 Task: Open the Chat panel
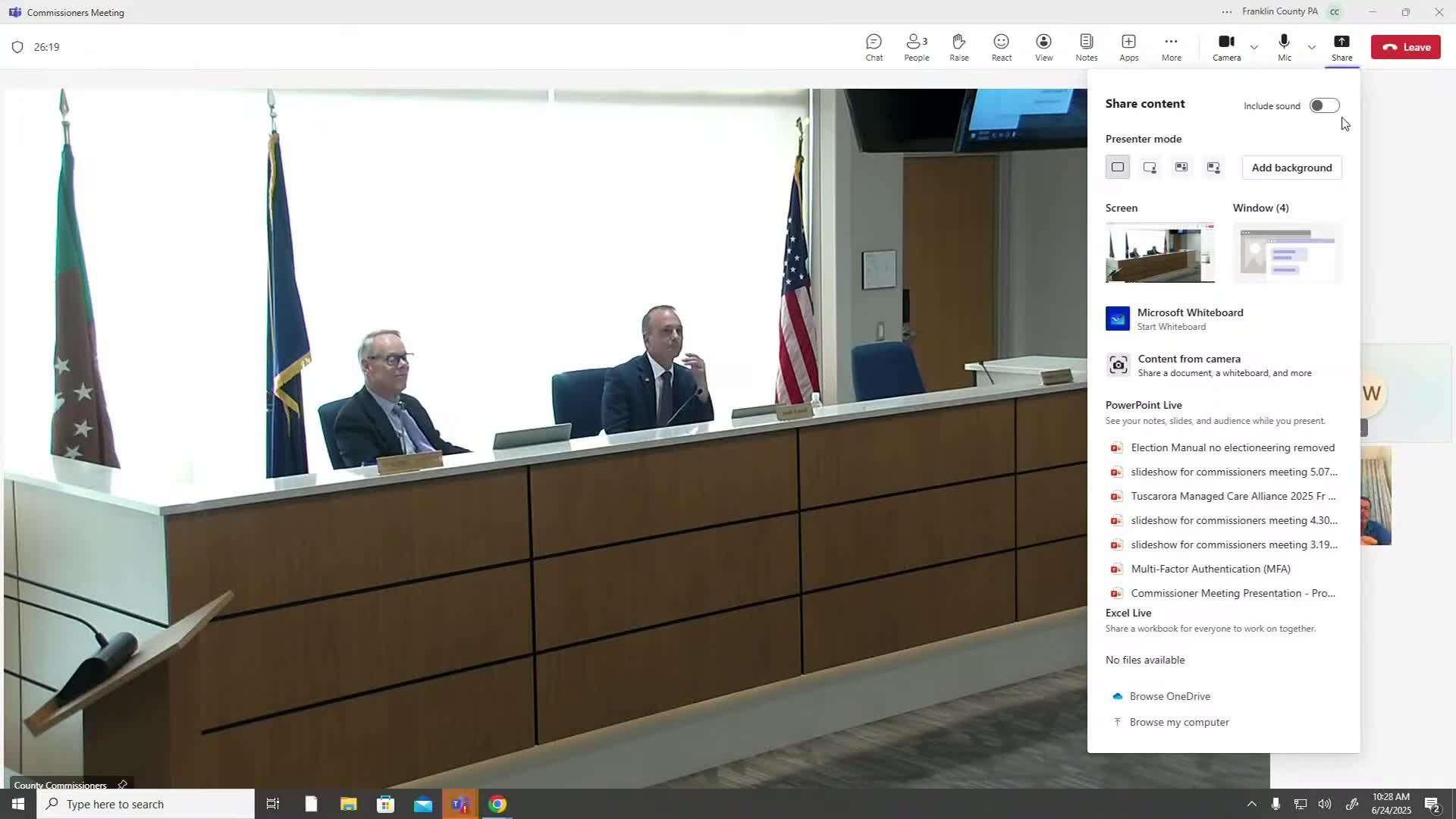coord(874,47)
